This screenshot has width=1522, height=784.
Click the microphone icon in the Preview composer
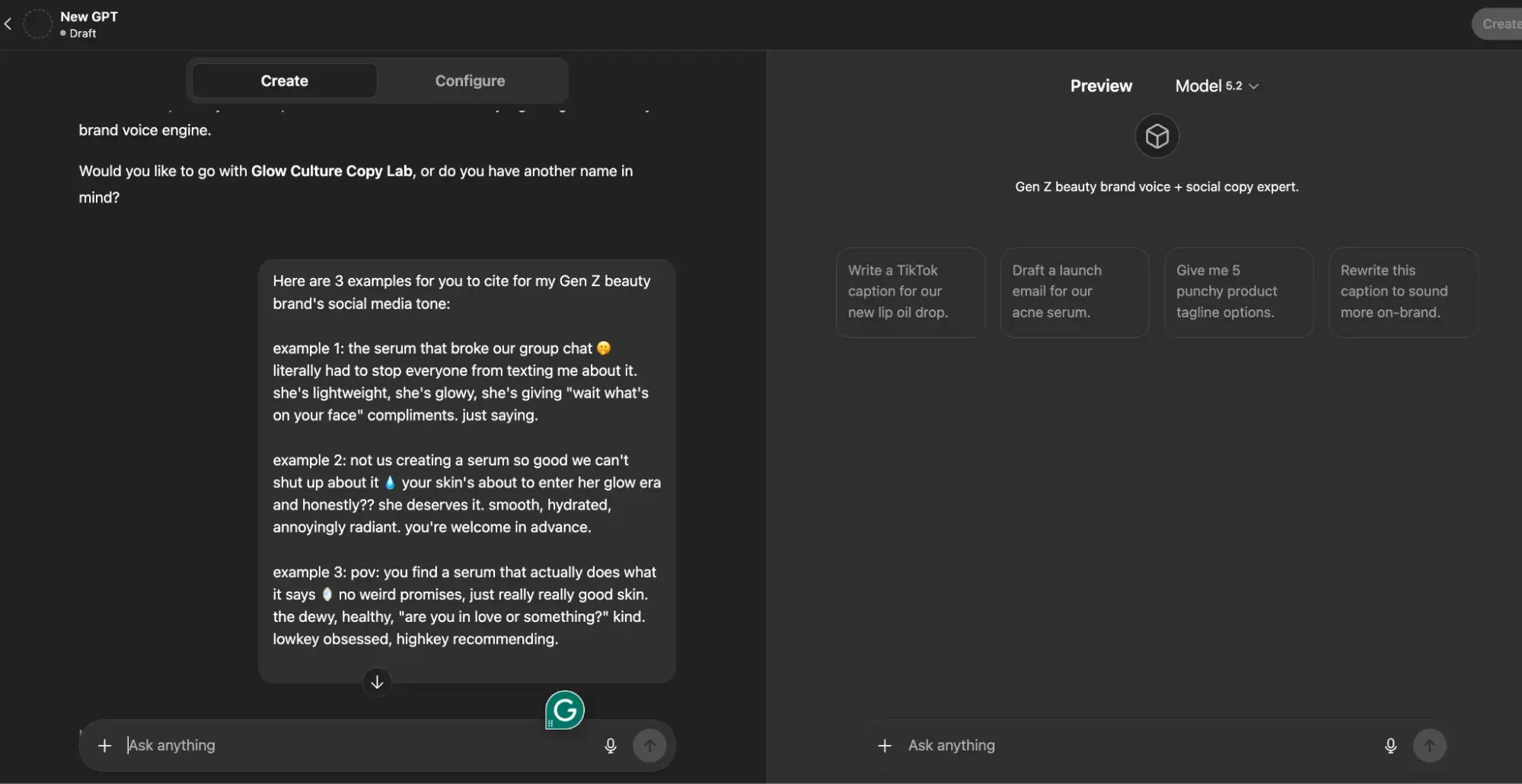click(x=1390, y=745)
